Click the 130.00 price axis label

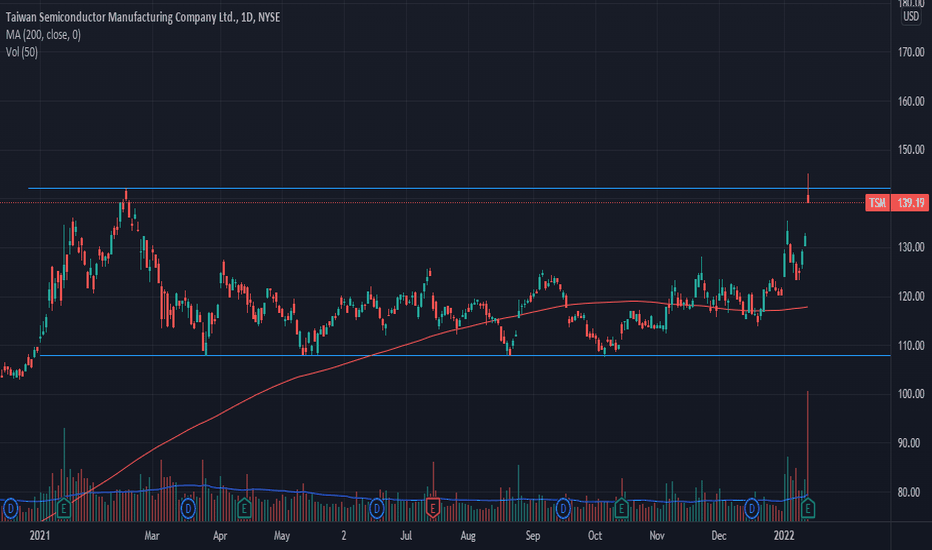coord(911,247)
